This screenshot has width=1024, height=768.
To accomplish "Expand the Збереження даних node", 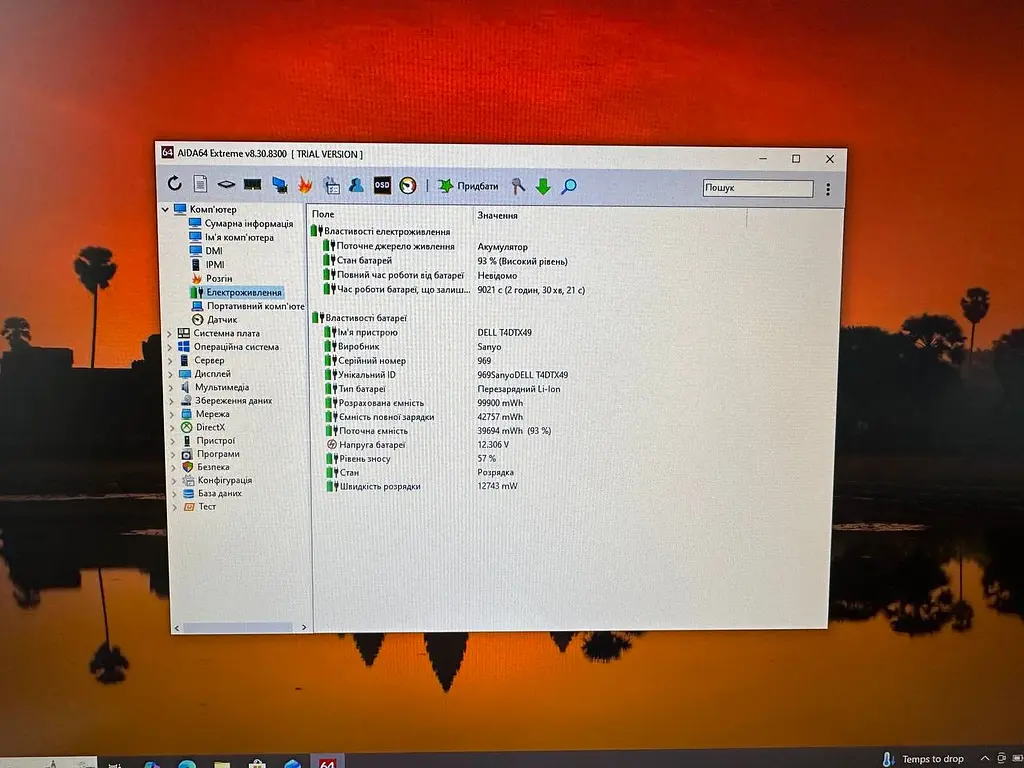I will (x=172, y=401).
